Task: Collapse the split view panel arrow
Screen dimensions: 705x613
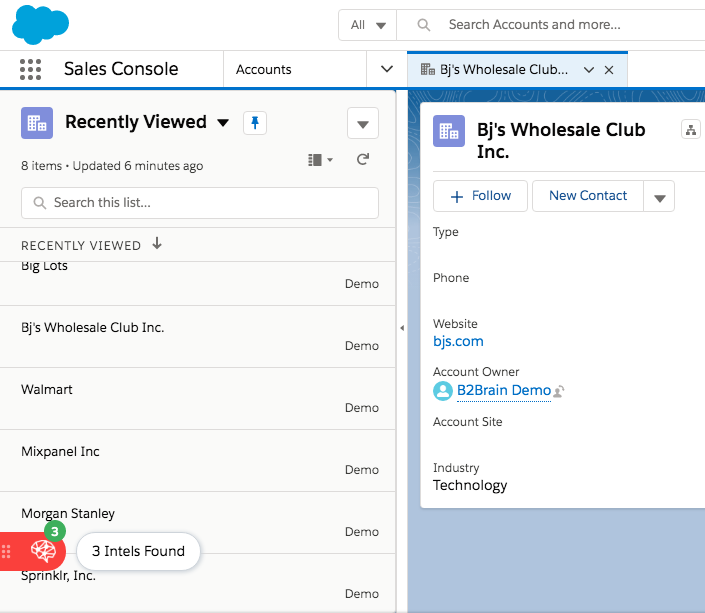Action: tap(402, 328)
